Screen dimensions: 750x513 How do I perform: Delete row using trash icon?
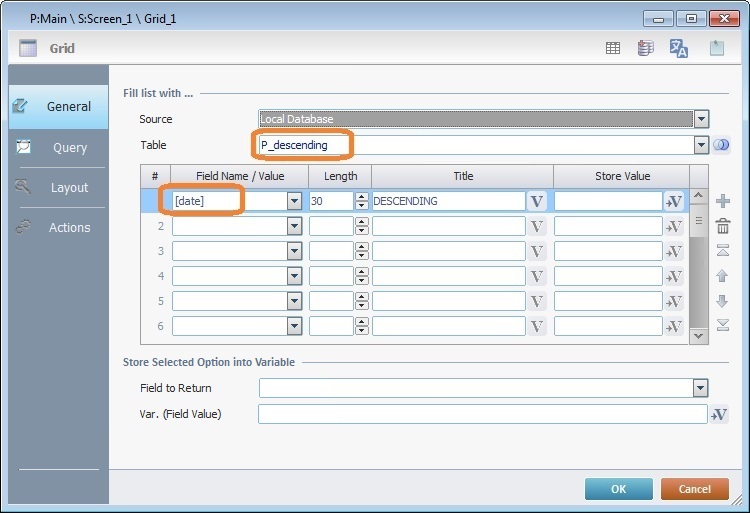pyautogui.click(x=724, y=226)
